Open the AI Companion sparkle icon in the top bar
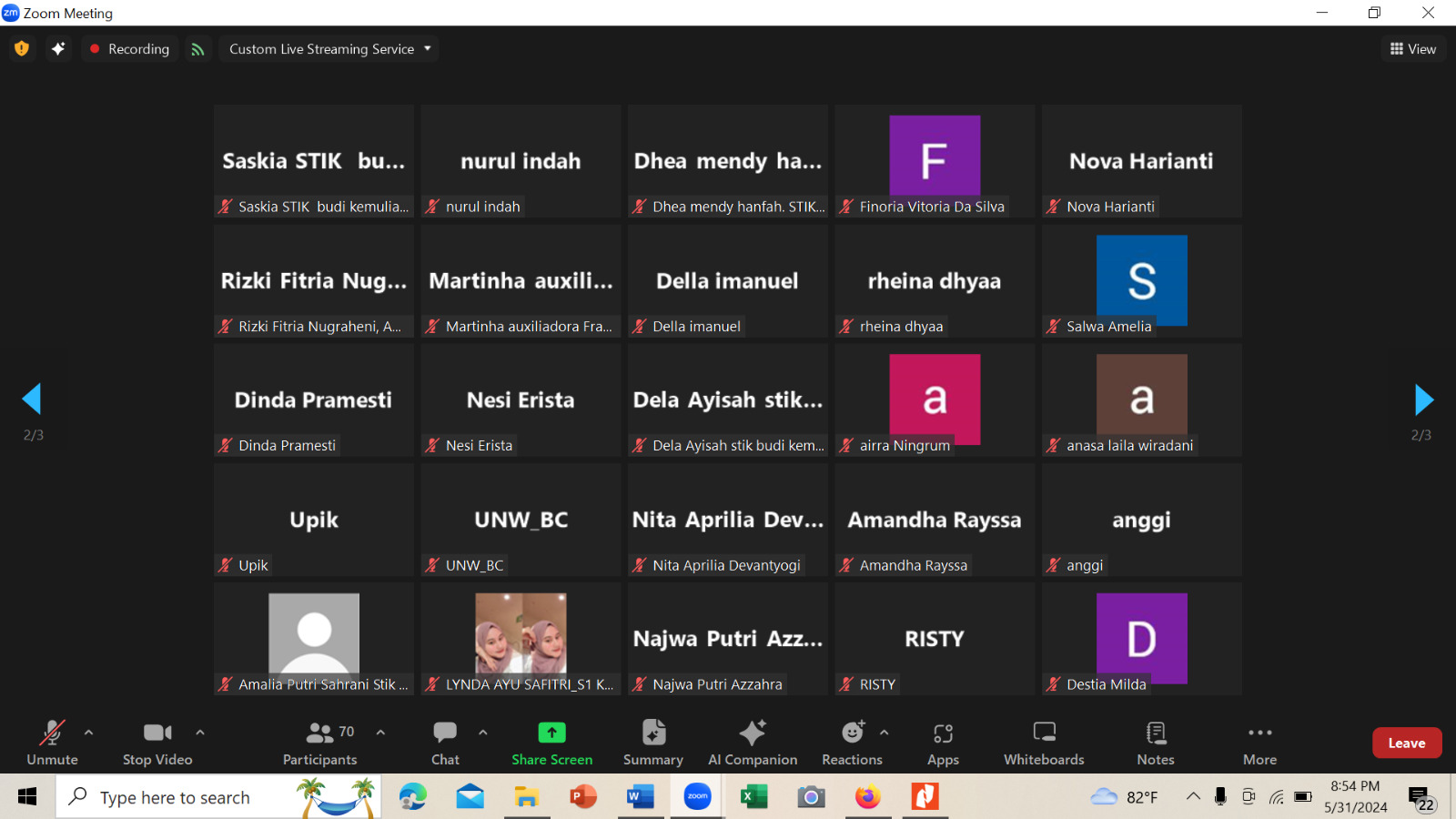This screenshot has height=819, width=1456. (x=58, y=49)
